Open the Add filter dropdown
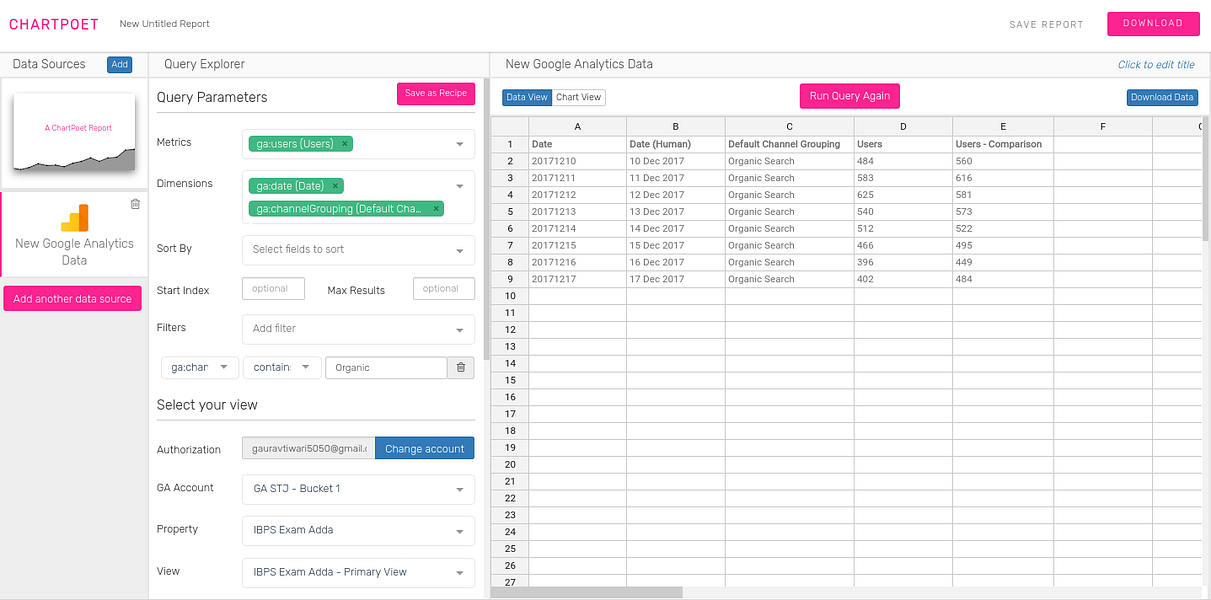 tap(358, 329)
